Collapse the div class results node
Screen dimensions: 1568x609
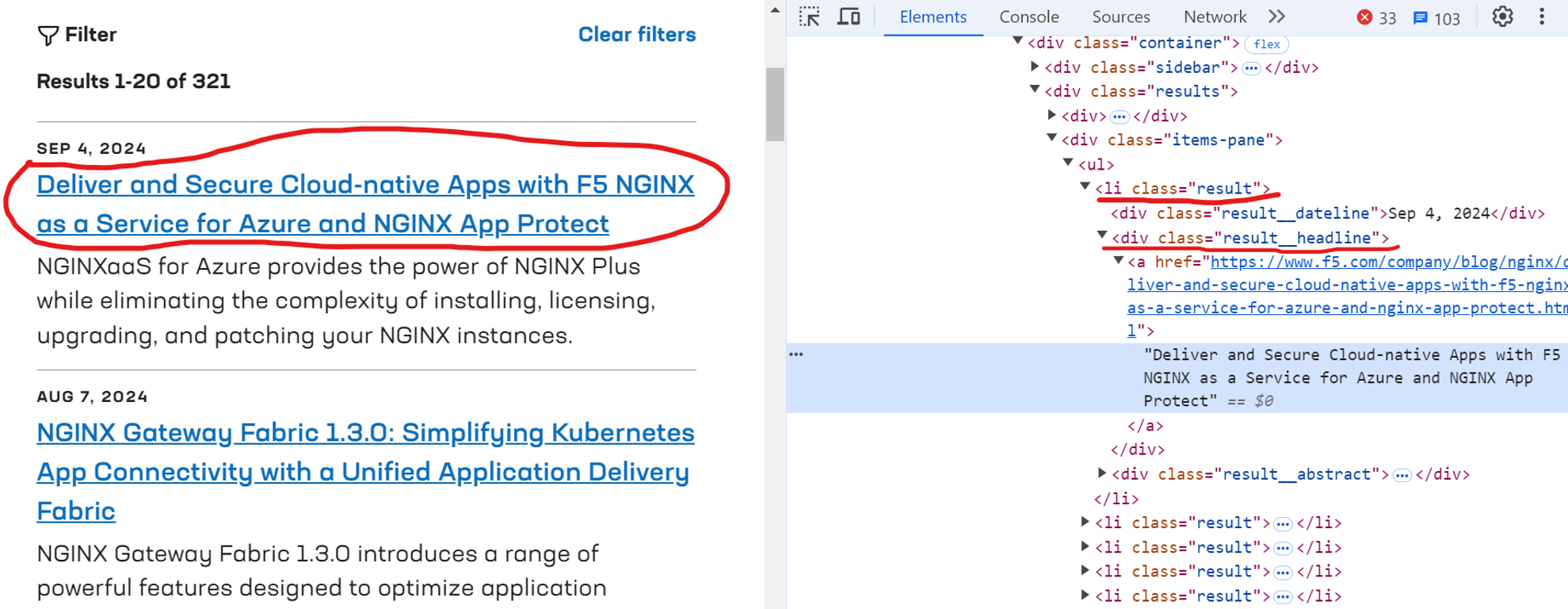click(1035, 90)
